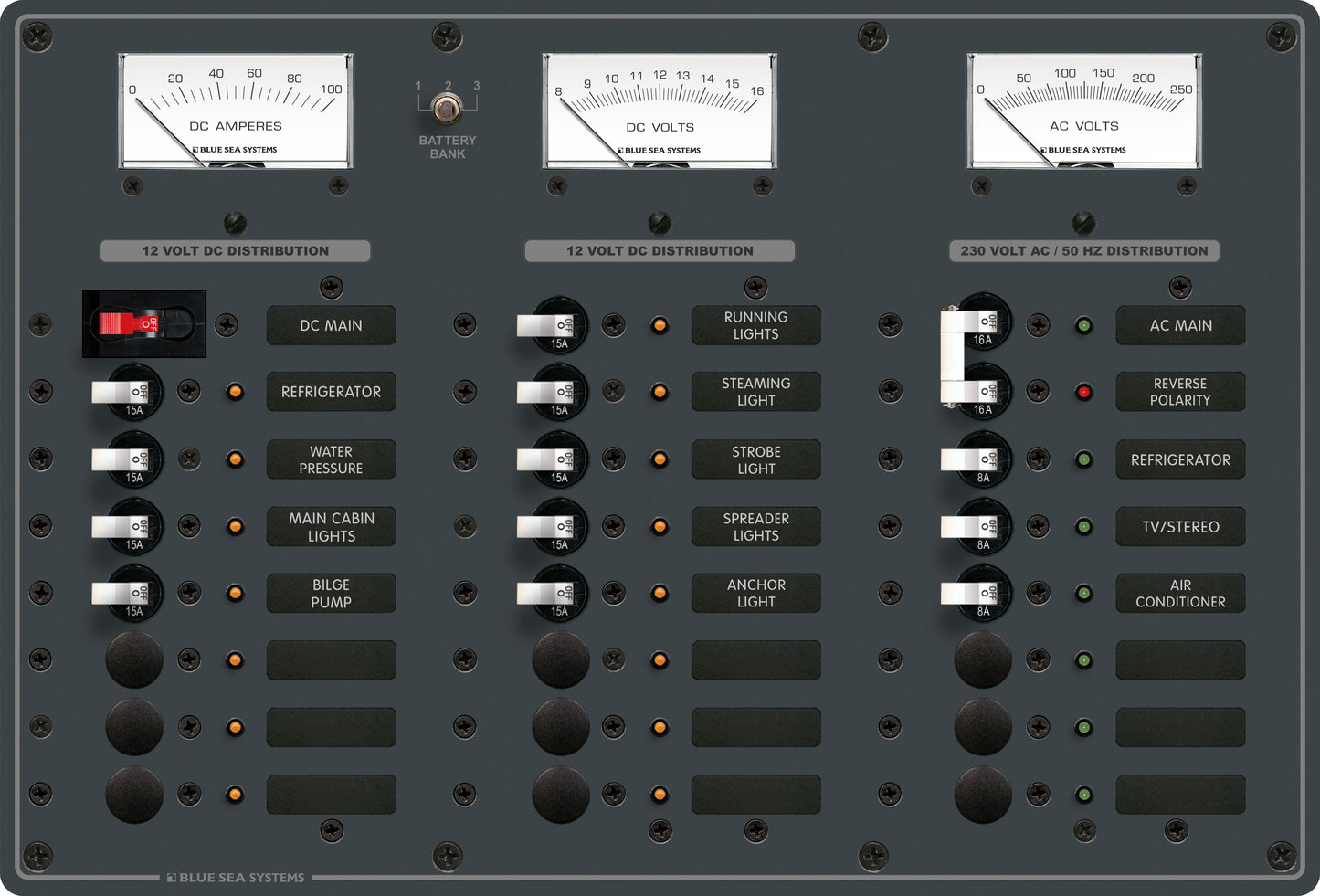Switch on the REFRIGERATOR 15A DC breaker
This screenshot has width=1320, height=896.
[x=125, y=392]
